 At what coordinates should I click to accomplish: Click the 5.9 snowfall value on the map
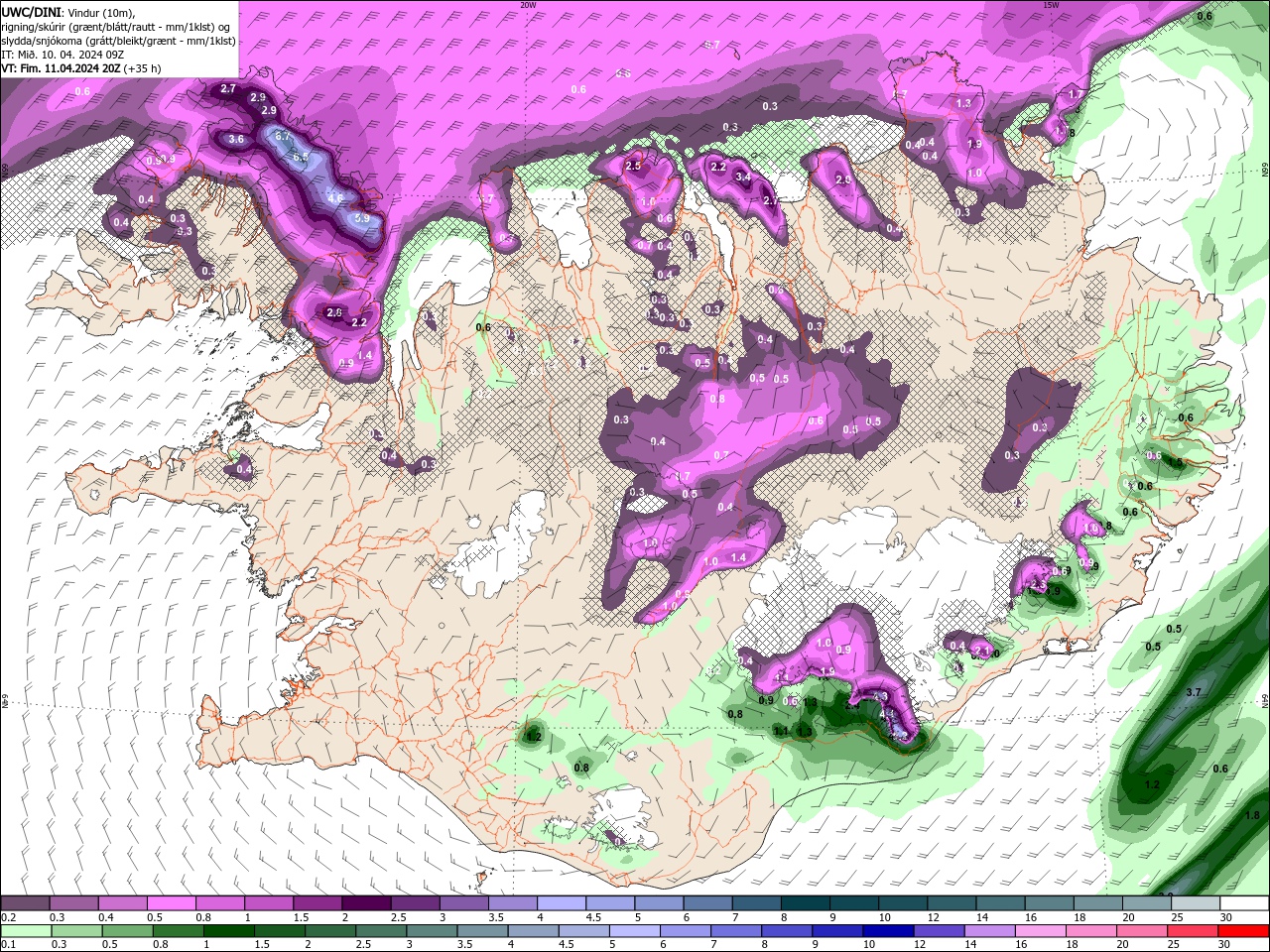point(362,218)
